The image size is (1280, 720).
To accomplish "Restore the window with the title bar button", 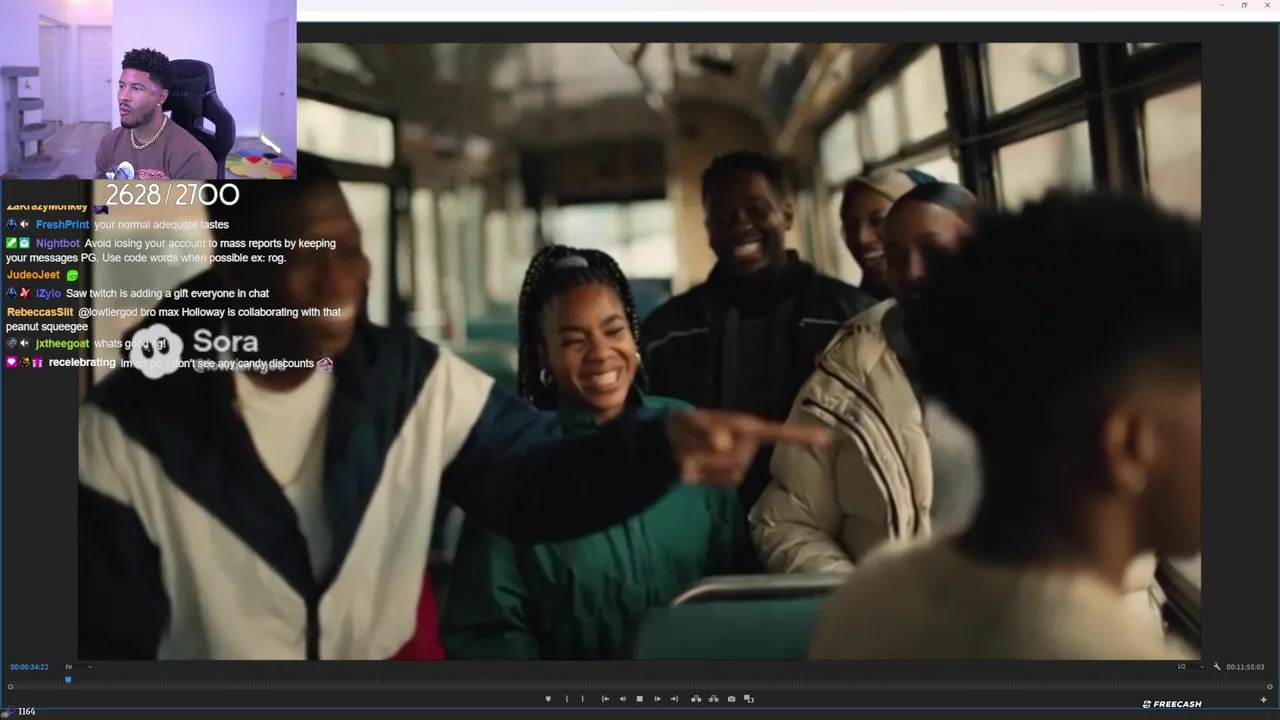I will coord(1244,5).
